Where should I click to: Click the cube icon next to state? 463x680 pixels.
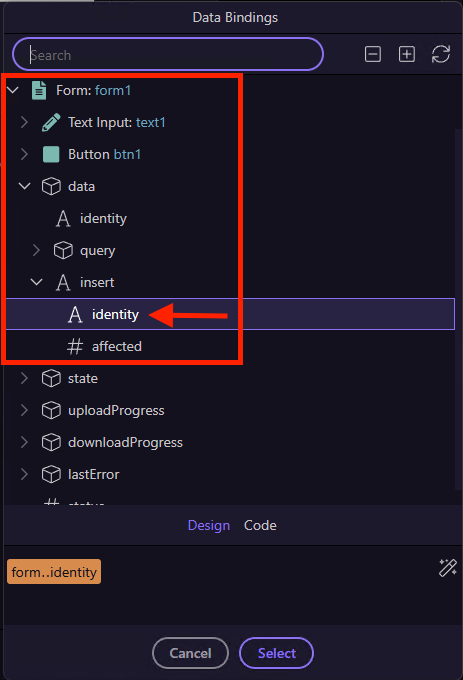pyautogui.click(x=51, y=379)
